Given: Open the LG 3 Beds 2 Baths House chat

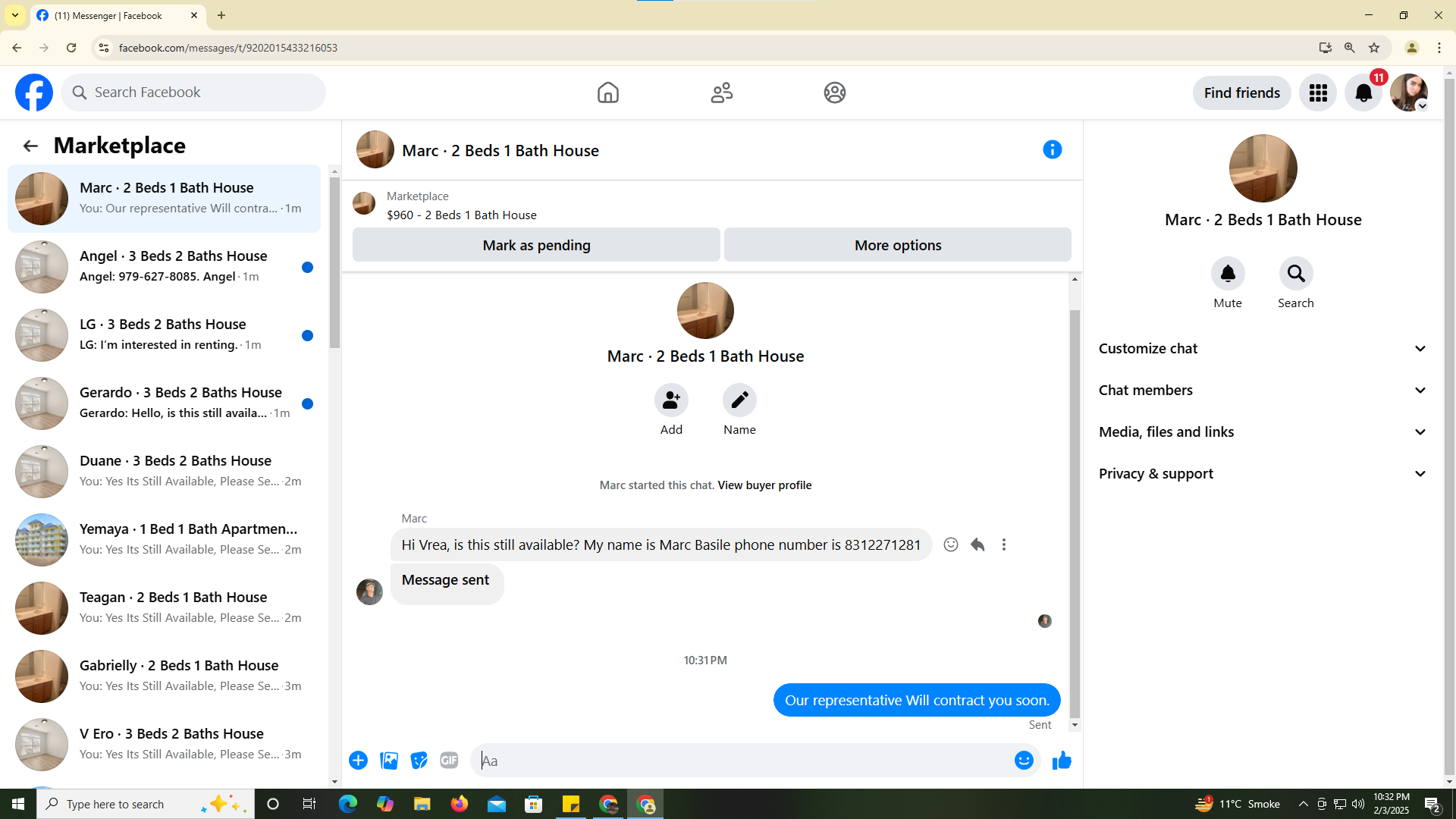Looking at the screenshot, I should [x=164, y=335].
